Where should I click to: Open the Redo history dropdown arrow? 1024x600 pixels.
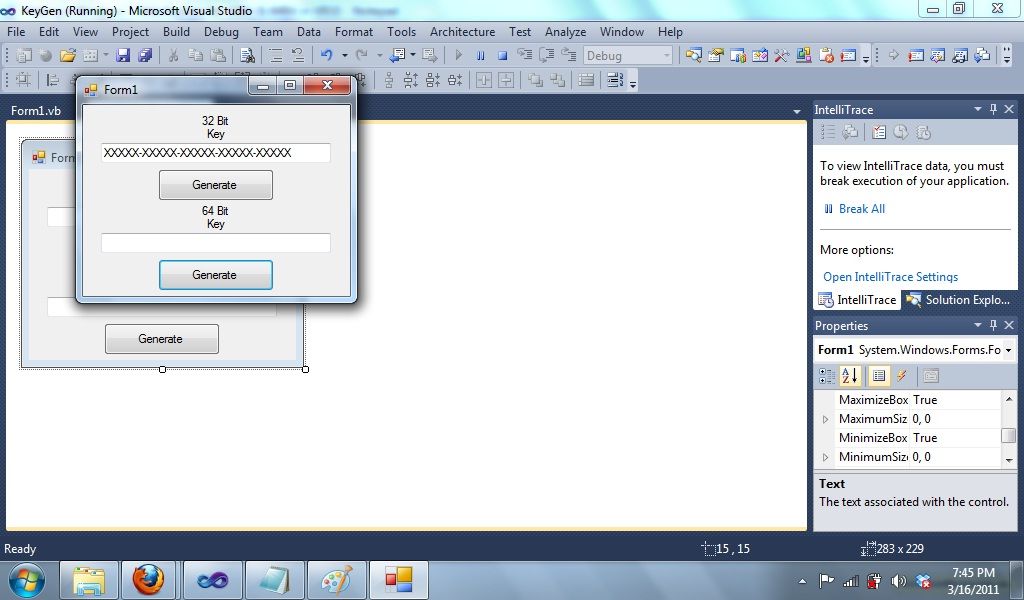(x=379, y=56)
